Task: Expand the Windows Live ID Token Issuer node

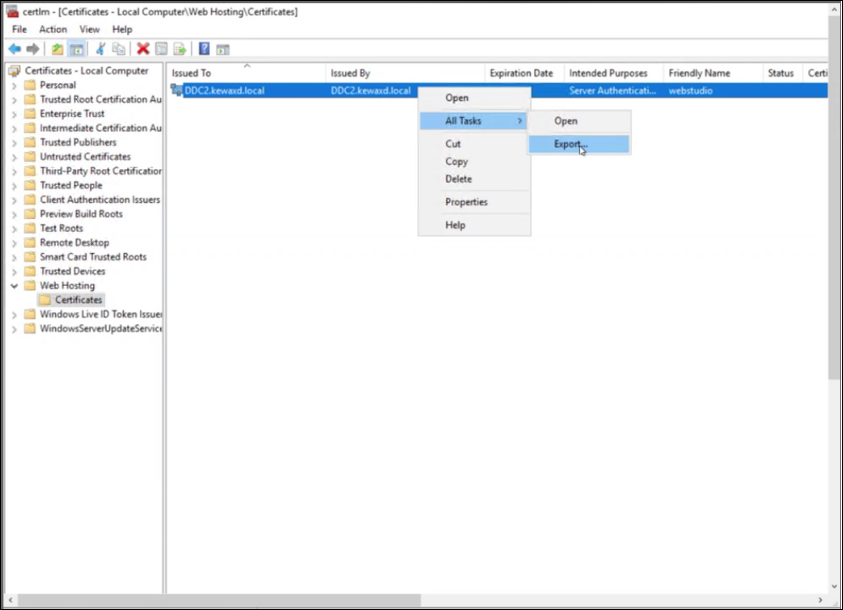Action: tap(13, 313)
